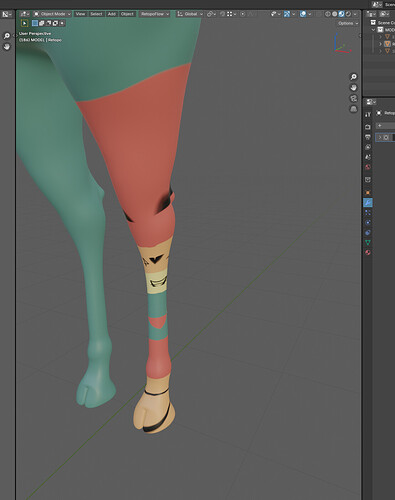395x500 pixels.
Task: Open the pivot point dropdown
Action: (212, 14)
